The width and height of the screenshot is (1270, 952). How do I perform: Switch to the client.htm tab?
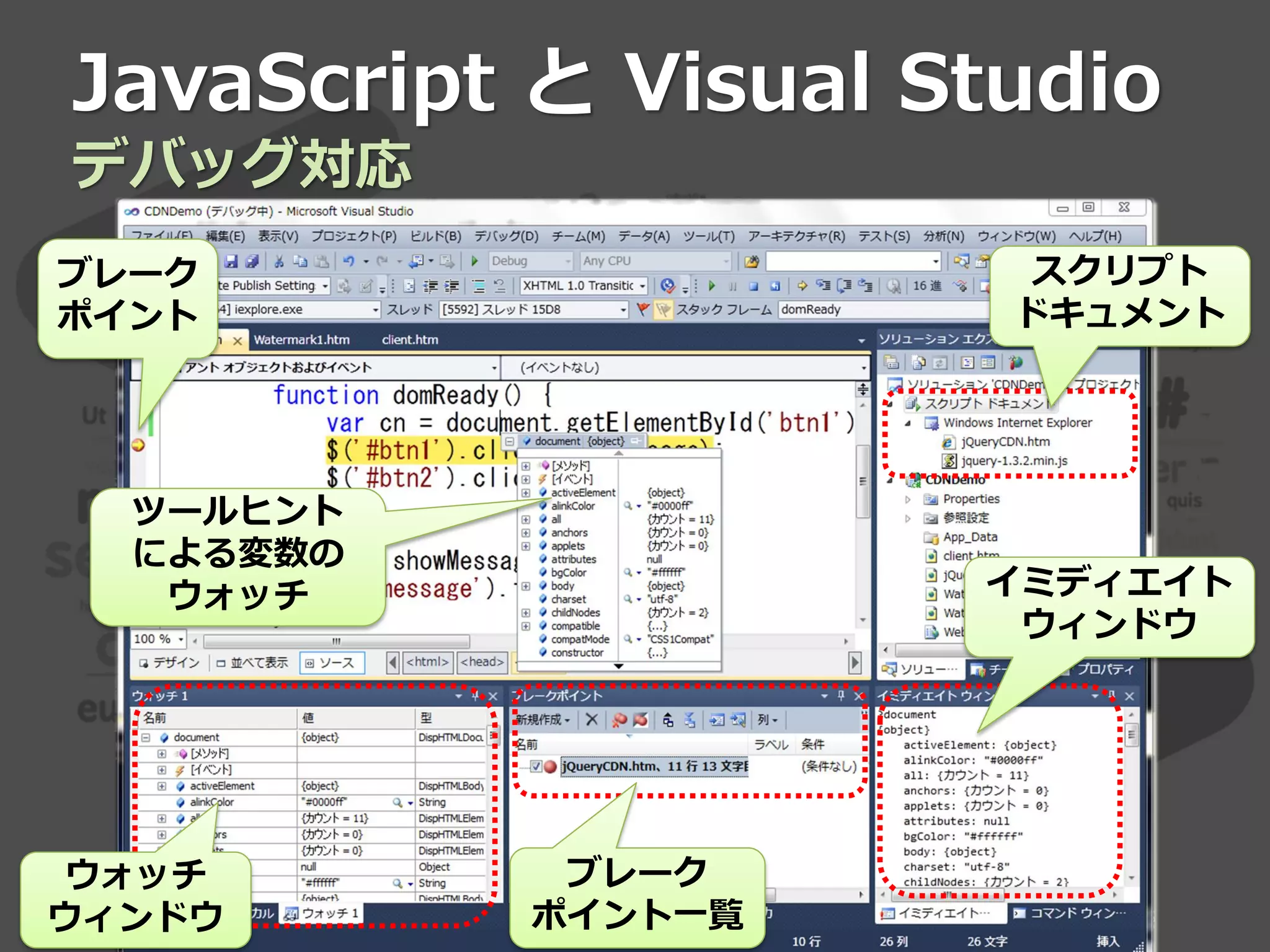410,340
